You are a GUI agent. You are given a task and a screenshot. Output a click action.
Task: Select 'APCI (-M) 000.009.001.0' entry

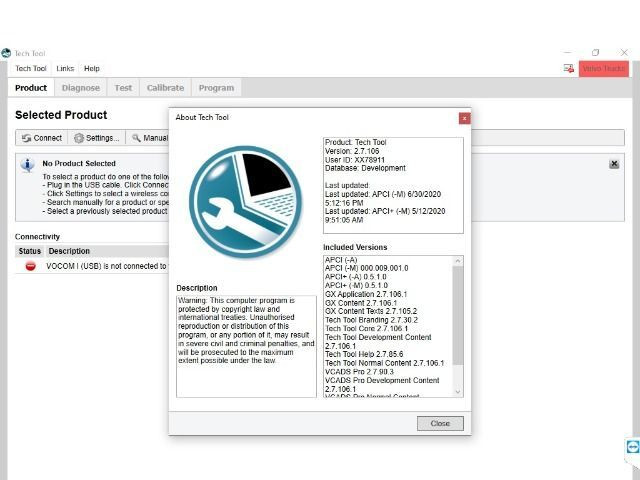point(367,268)
